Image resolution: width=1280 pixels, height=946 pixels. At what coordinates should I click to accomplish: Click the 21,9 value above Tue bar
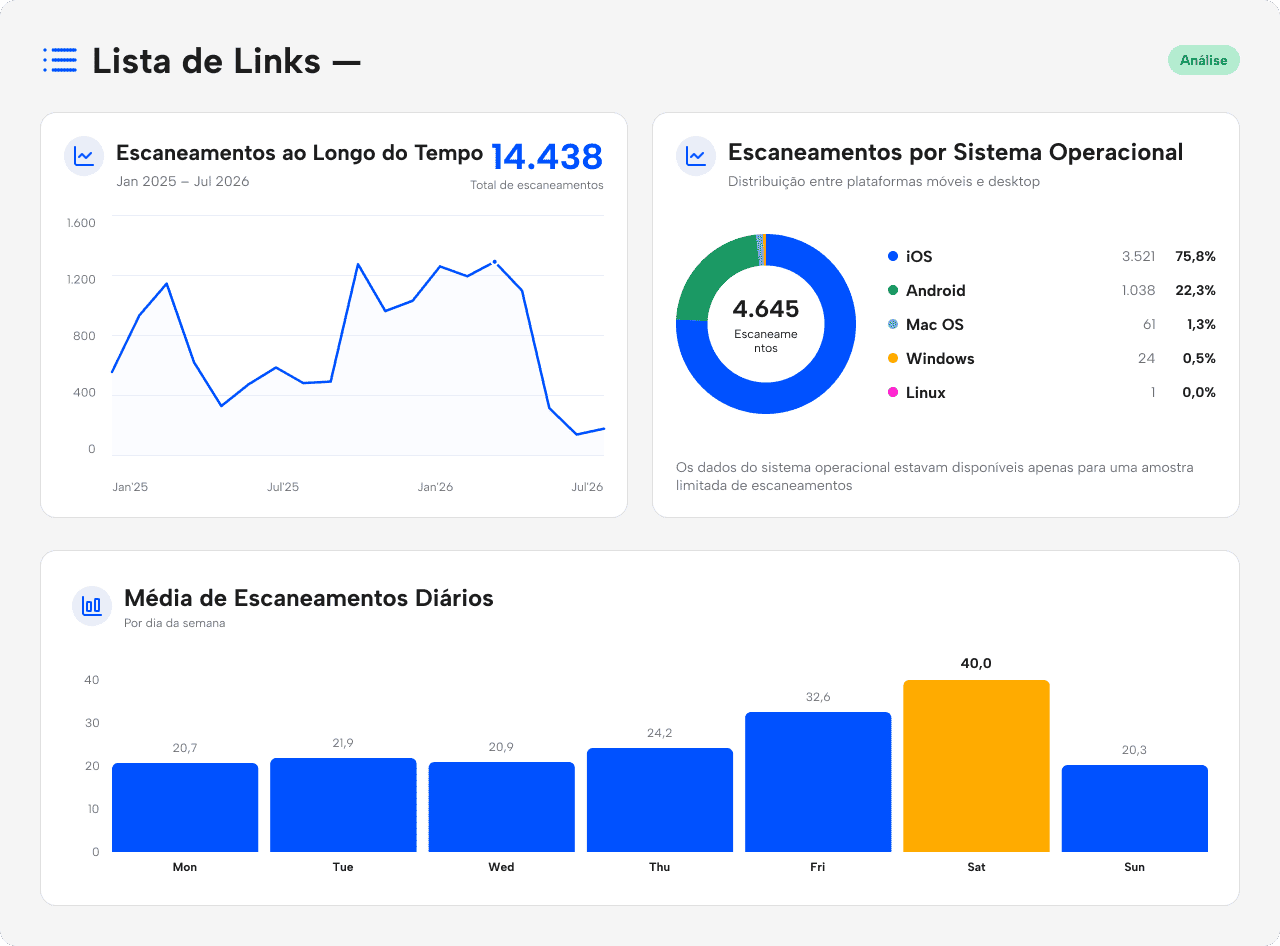(x=343, y=743)
